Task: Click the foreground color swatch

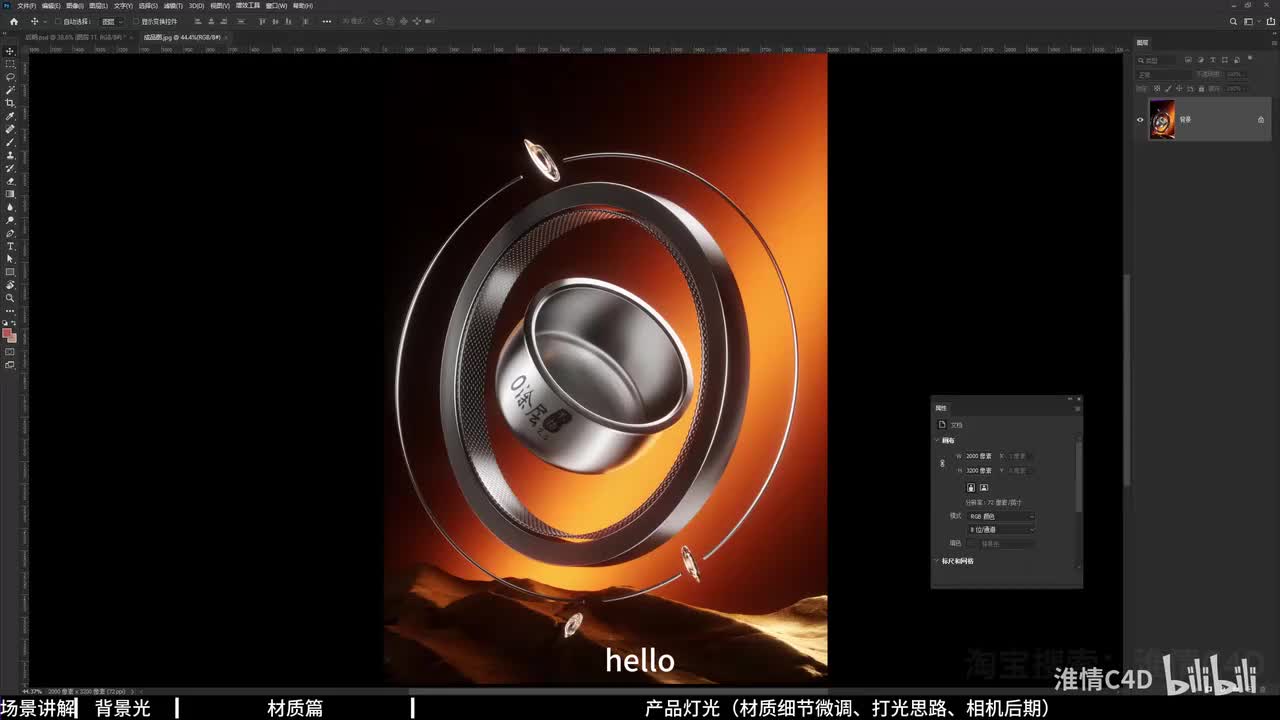Action: pyautogui.click(x=8, y=334)
